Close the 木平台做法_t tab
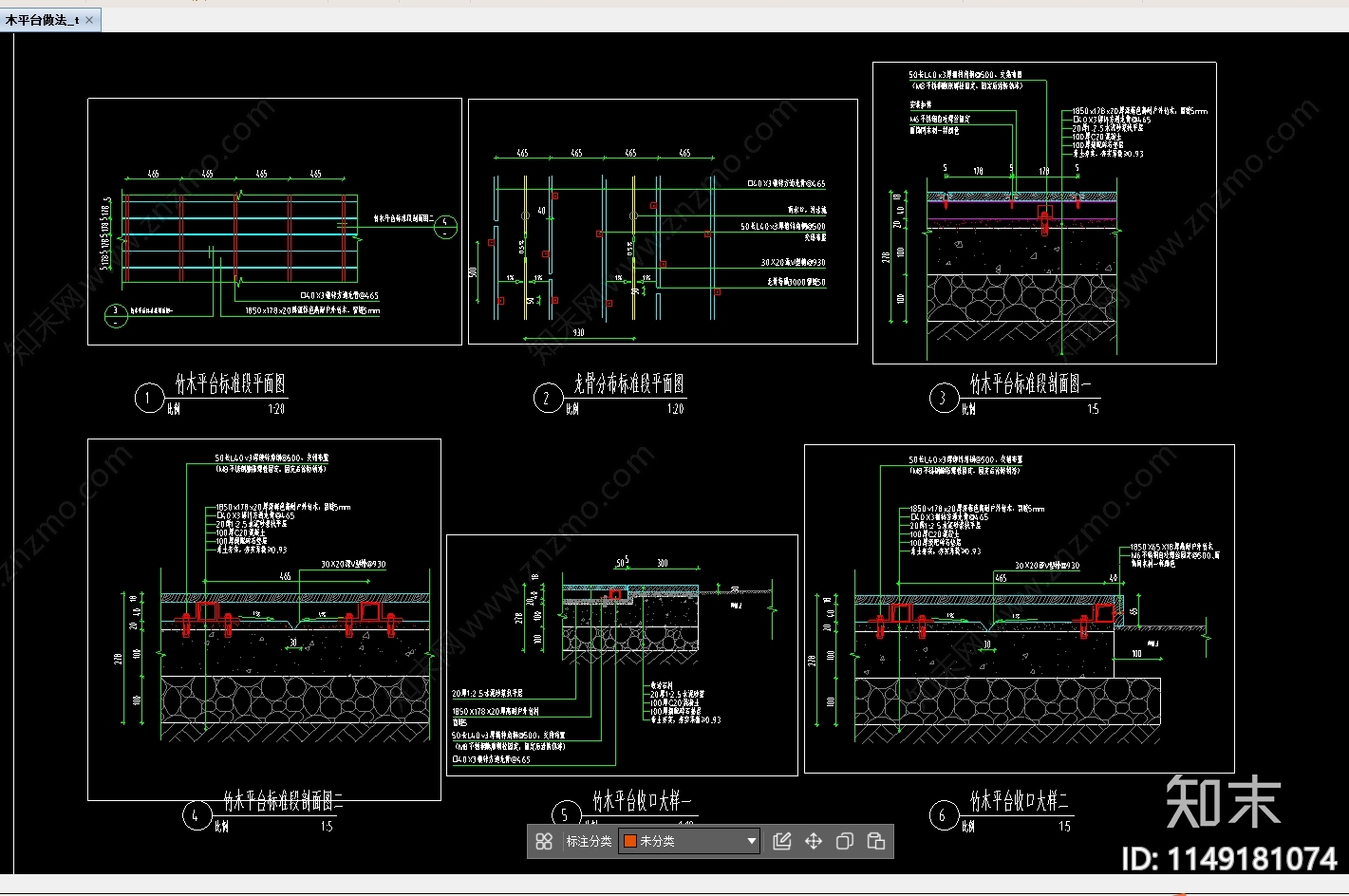The height and width of the screenshot is (896, 1349). click(90, 20)
